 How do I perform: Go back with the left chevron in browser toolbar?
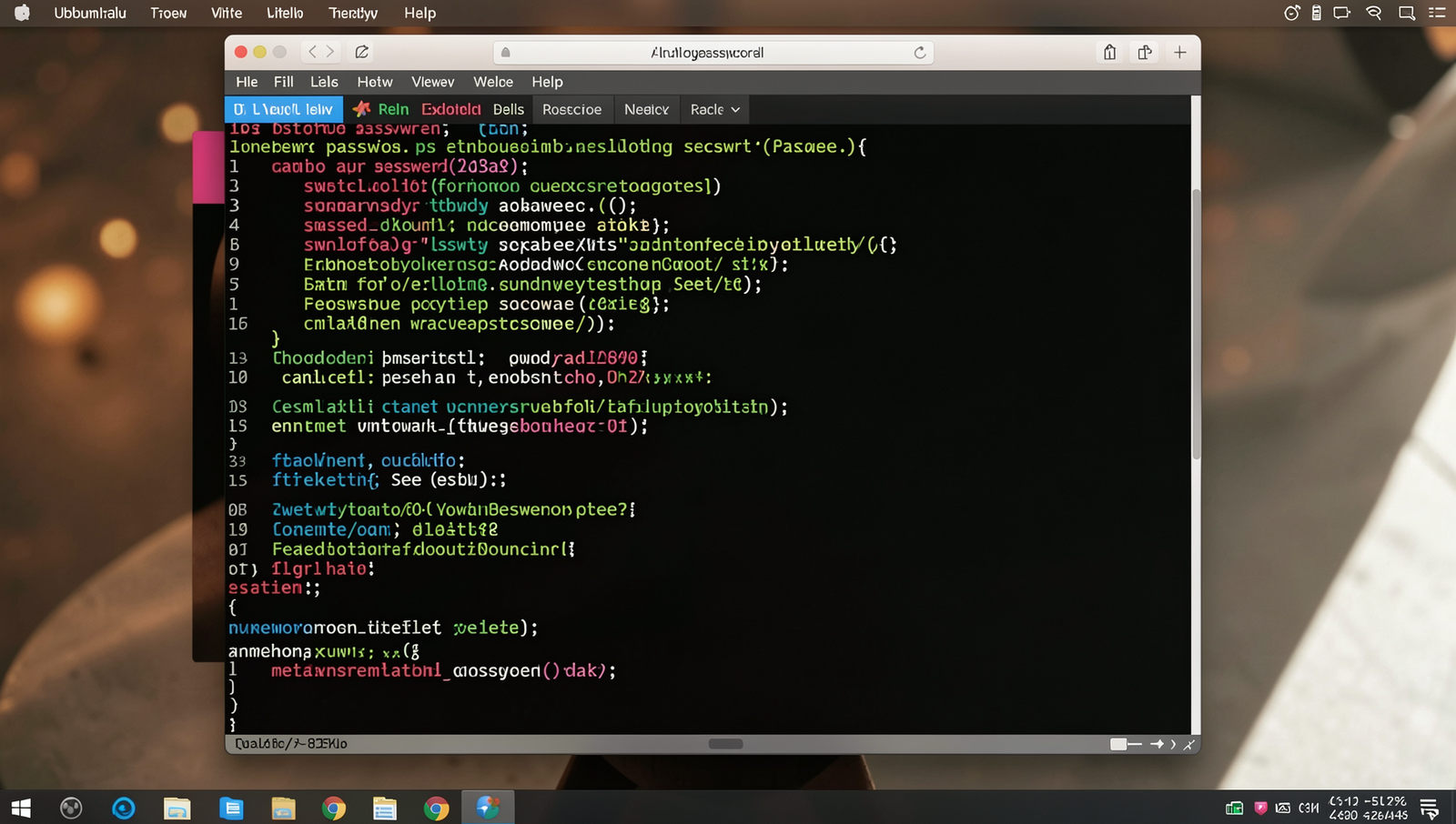click(312, 52)
